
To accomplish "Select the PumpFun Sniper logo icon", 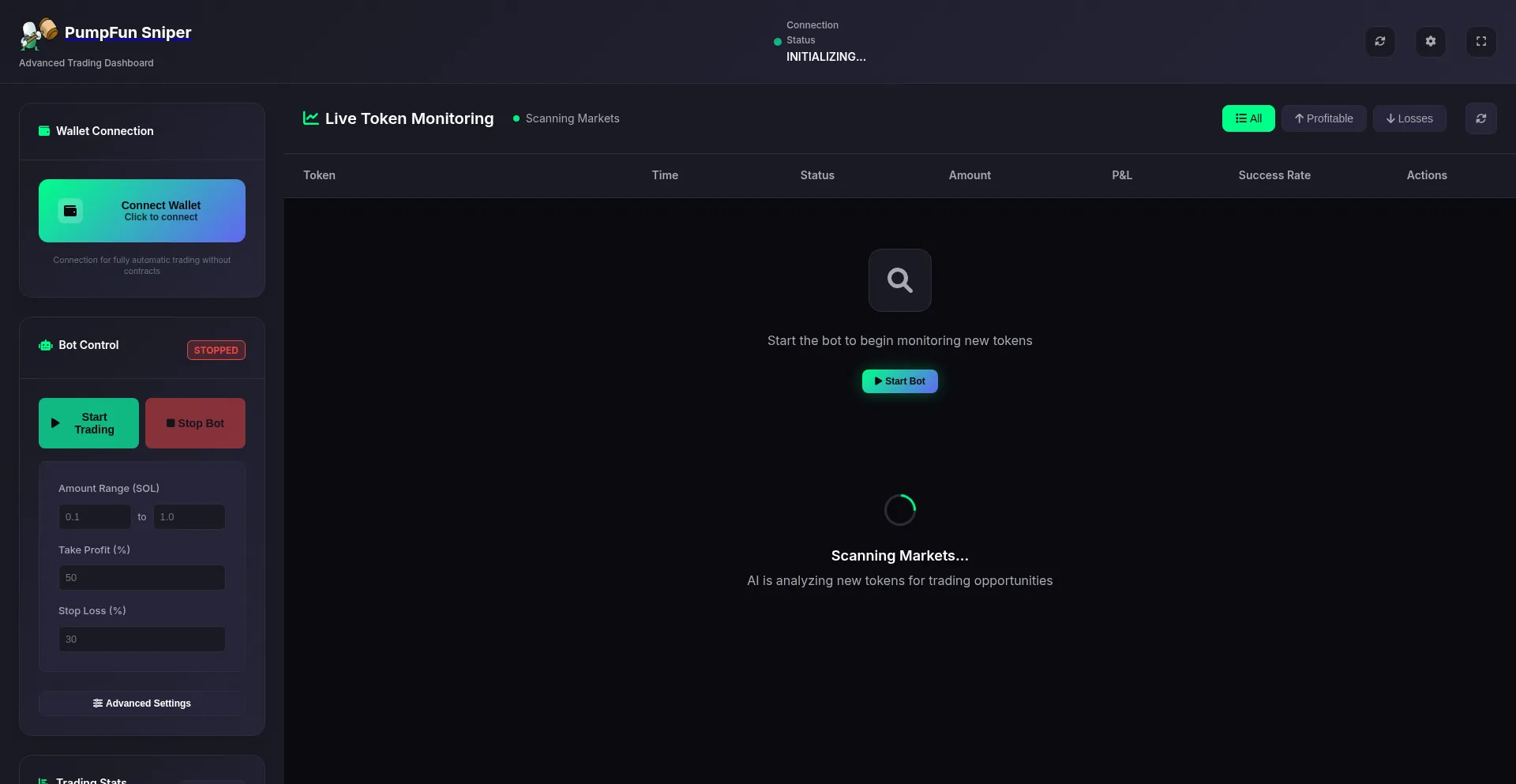I will (x=36, y=34).
